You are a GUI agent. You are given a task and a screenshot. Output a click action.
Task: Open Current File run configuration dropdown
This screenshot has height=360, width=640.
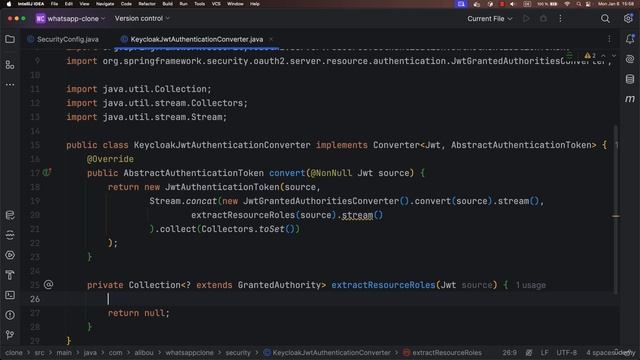489,19
